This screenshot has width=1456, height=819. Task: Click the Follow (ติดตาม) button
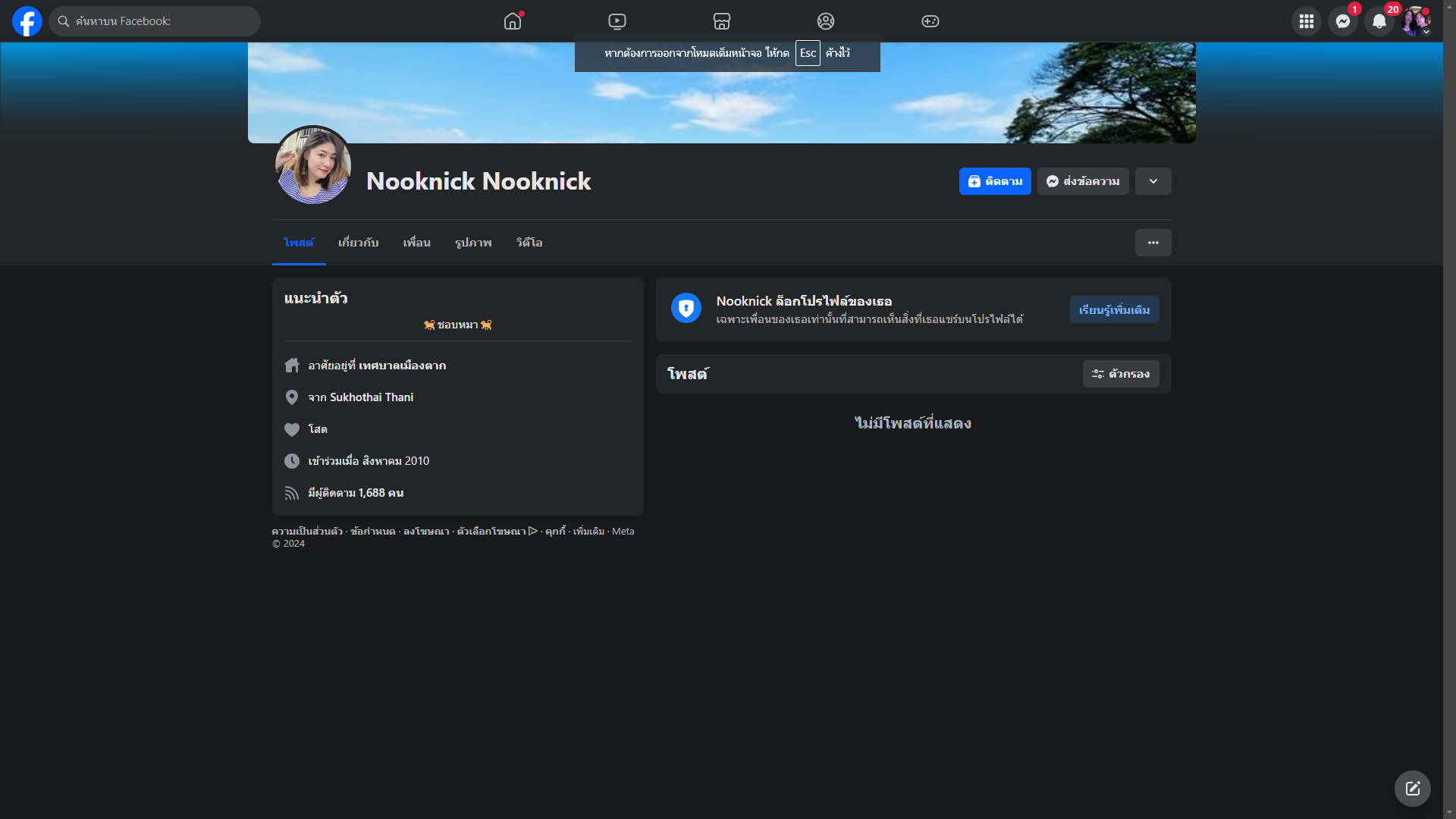tap(995, 181)
